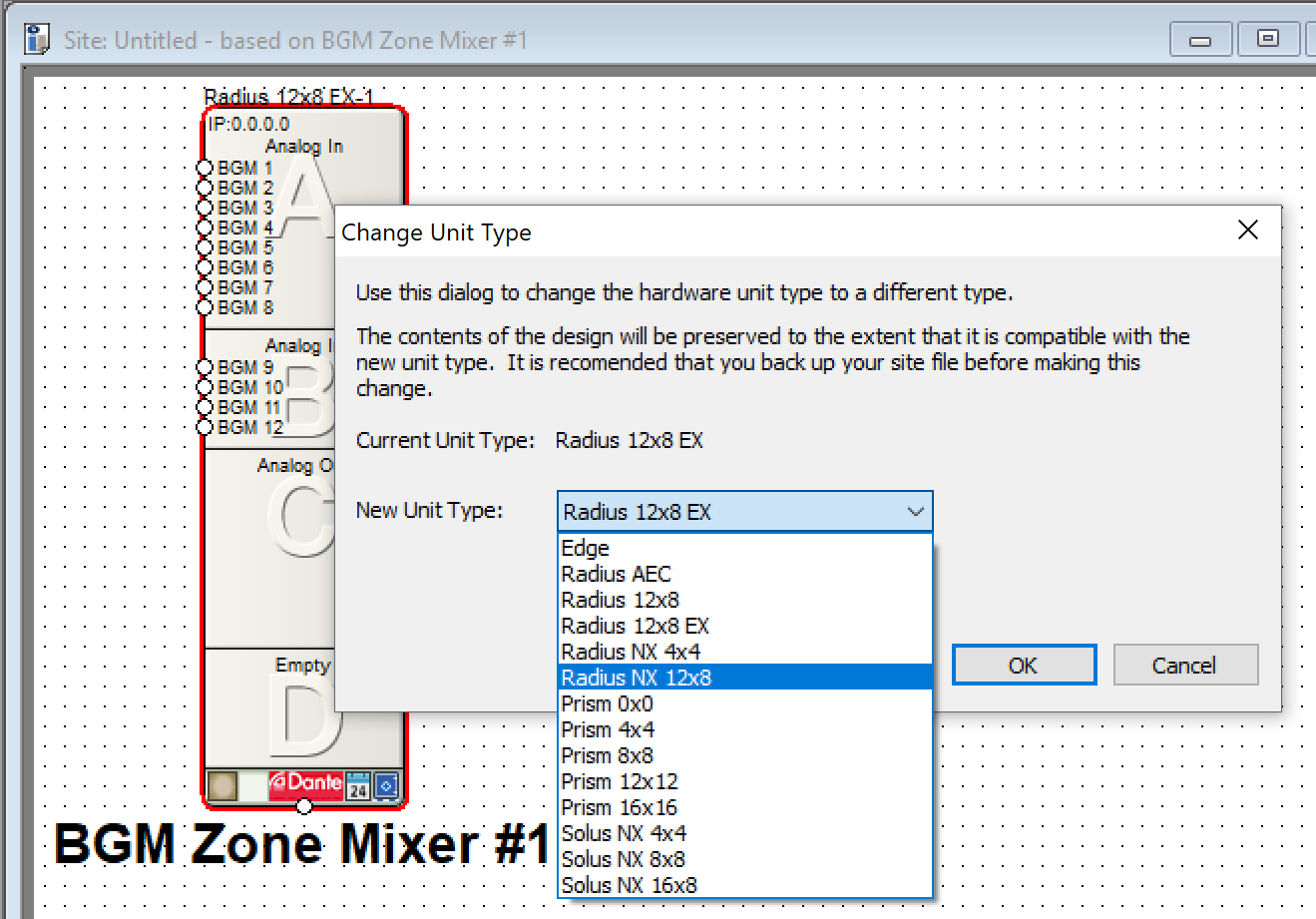The height and width of the screenshot is (919, 1316).
Task: Select Radius 12x8 in the list
Action: [x=744, y=600]
